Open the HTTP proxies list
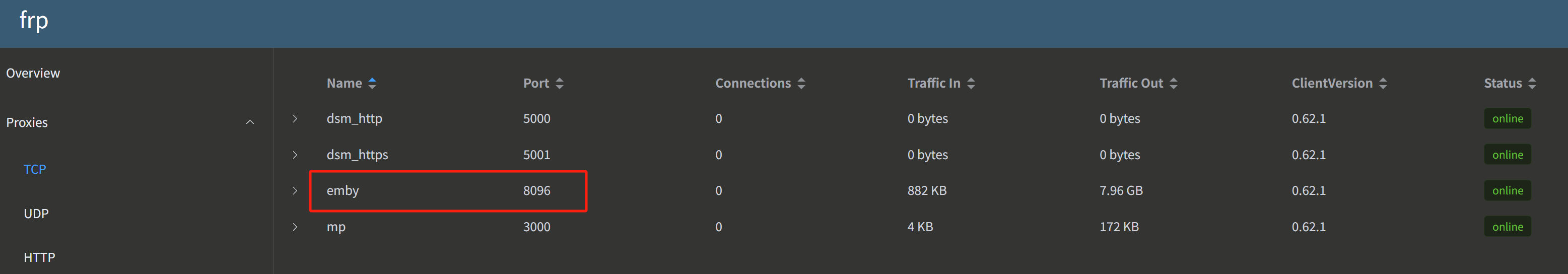 click(39, 257)
